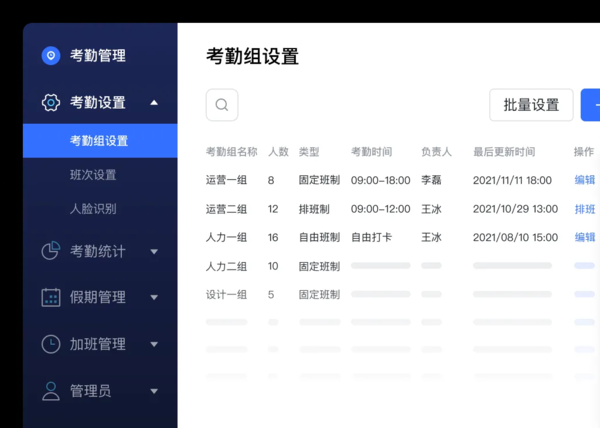Select the 考勤组设置 menu item
Image resolution: width=600 pixels, height=428 pixels.
click(99, 141)
